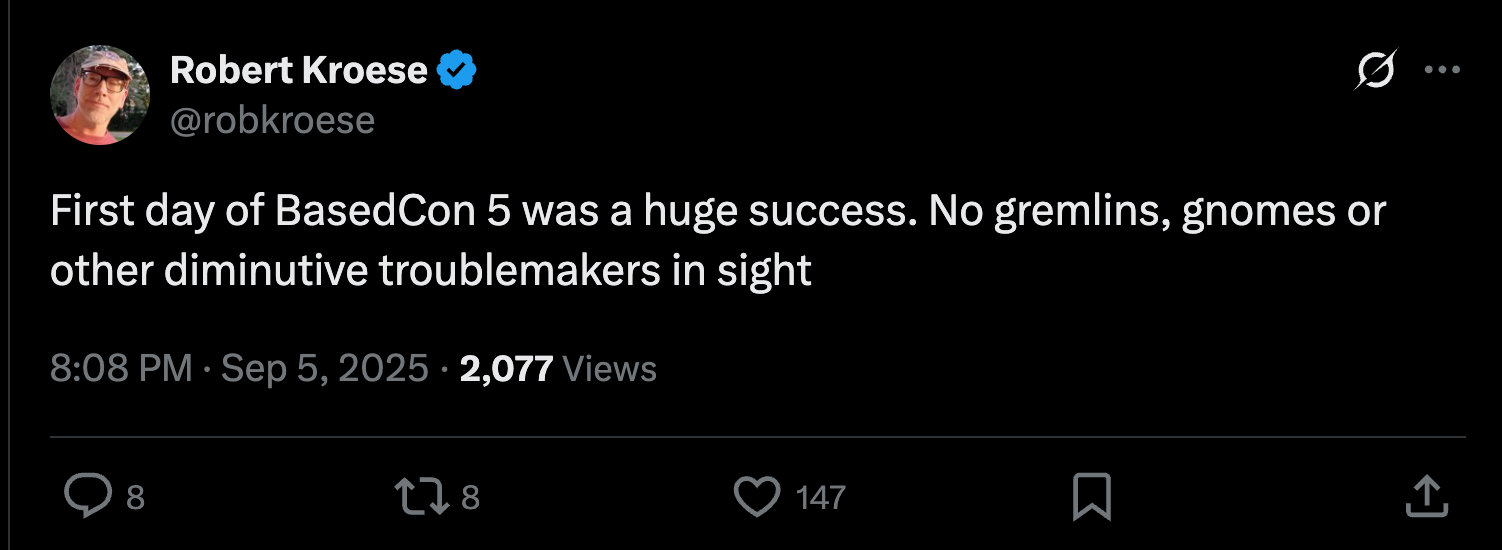Bookmark this tweet
This screenshot has height=550, width=1502.
pyautogui.click(x=1091, y=496)
